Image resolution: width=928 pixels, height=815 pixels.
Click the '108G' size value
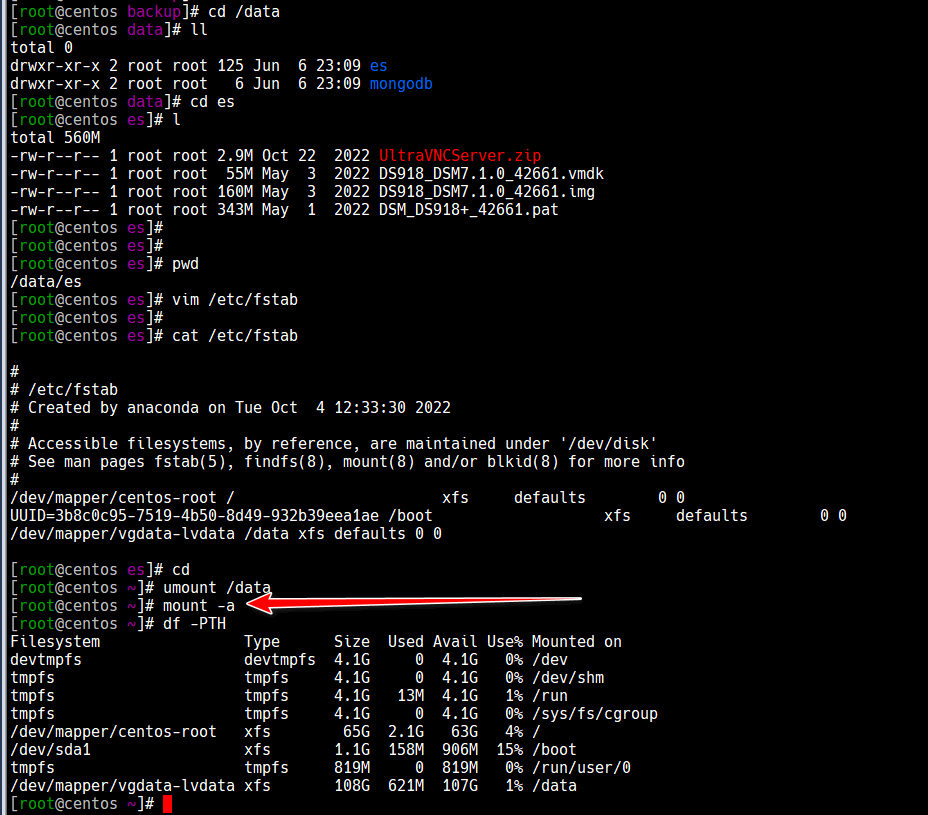[x=352, y=786]
